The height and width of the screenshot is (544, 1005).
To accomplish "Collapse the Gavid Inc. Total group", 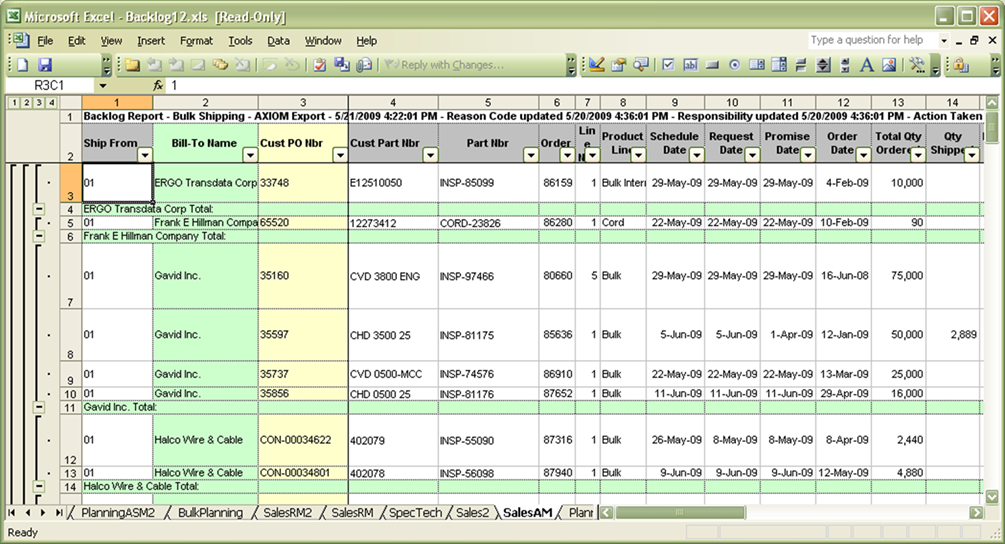I will [x=39, y=407].
